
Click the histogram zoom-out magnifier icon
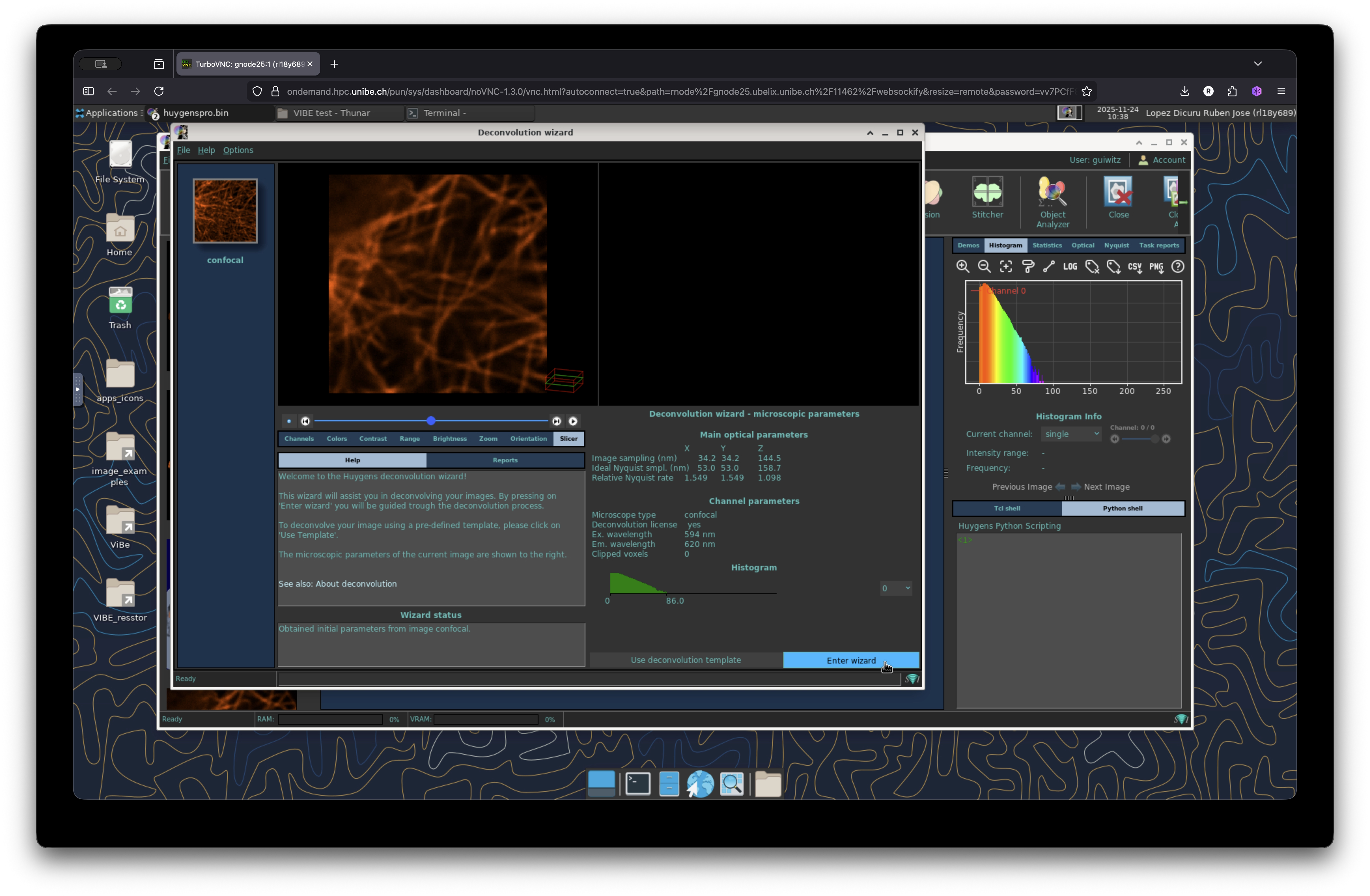[984, 266]
